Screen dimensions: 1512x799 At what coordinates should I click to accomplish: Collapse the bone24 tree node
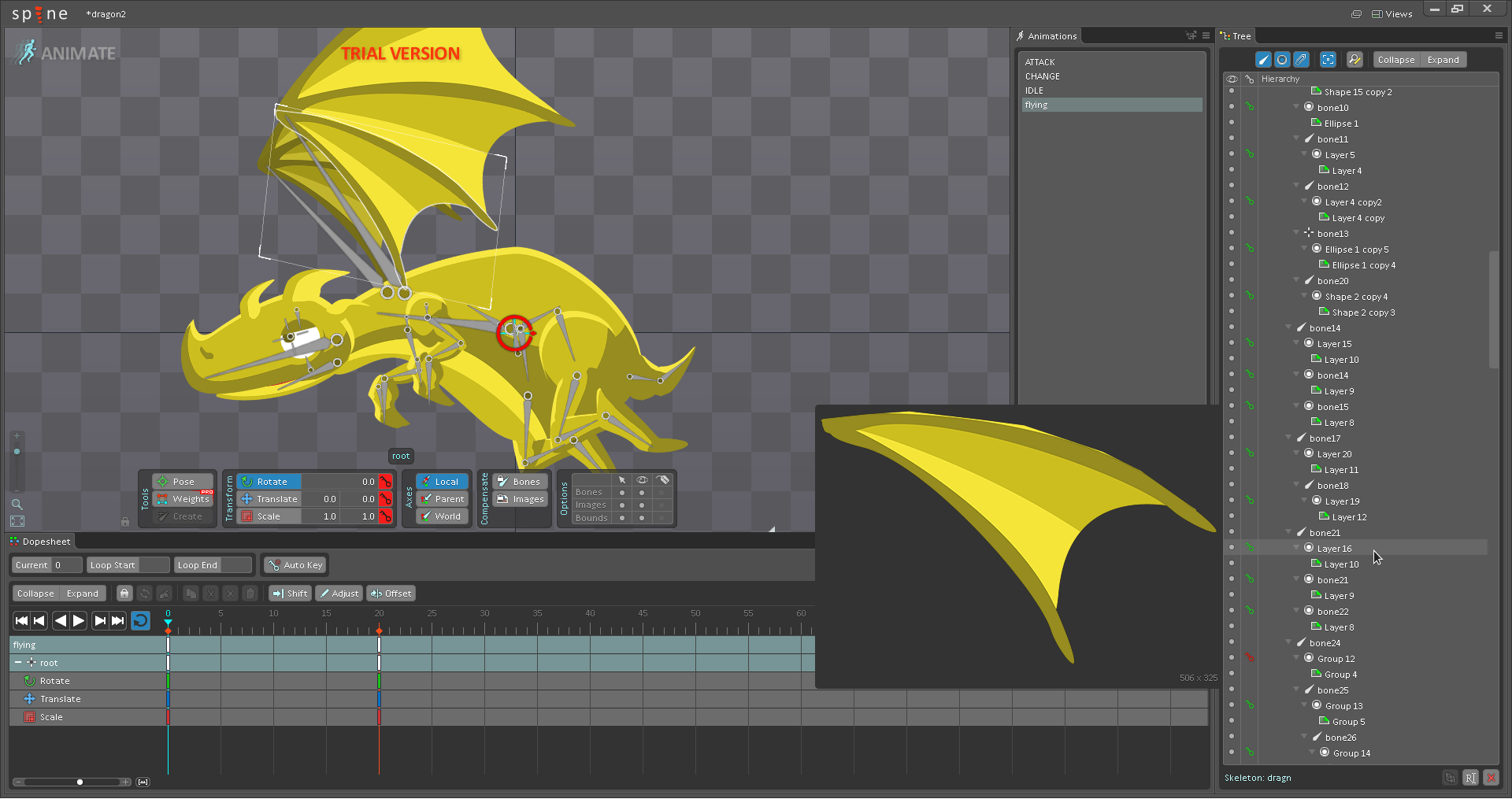point(1288,642)
